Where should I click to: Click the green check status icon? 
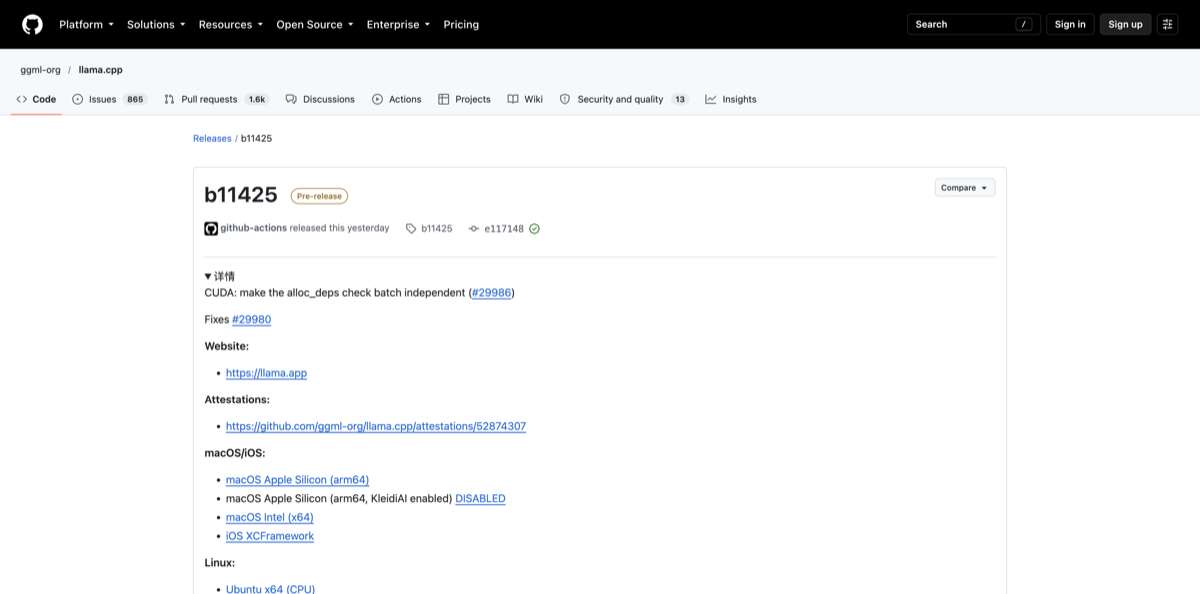(x=534, y=228)
